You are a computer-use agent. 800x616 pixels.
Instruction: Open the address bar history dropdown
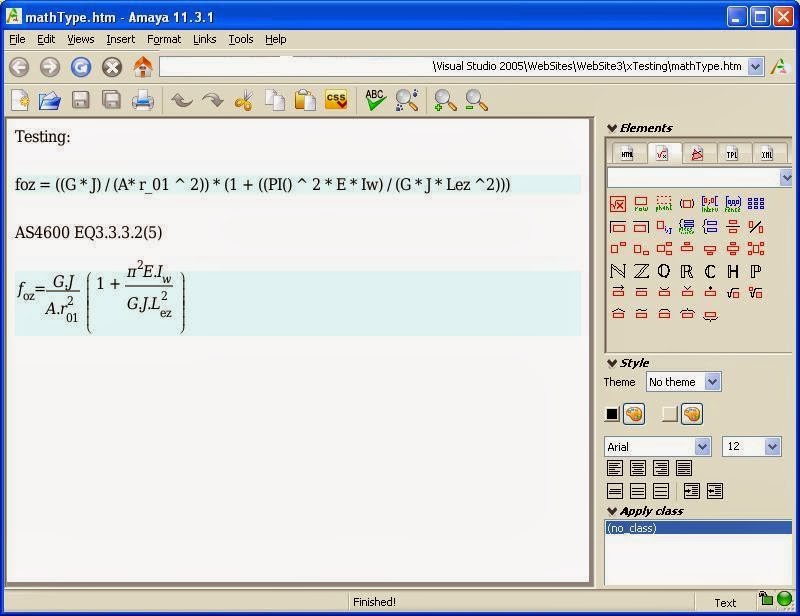756,67
